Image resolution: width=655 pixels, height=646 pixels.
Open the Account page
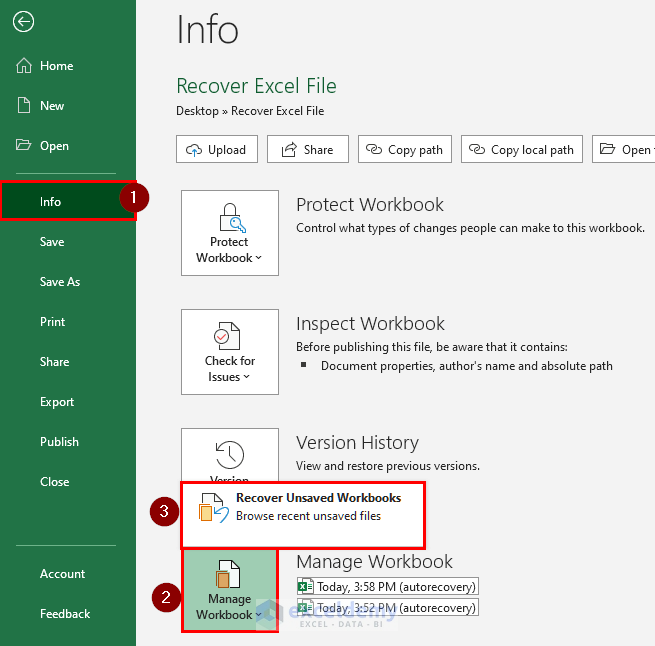pos(62,574)
